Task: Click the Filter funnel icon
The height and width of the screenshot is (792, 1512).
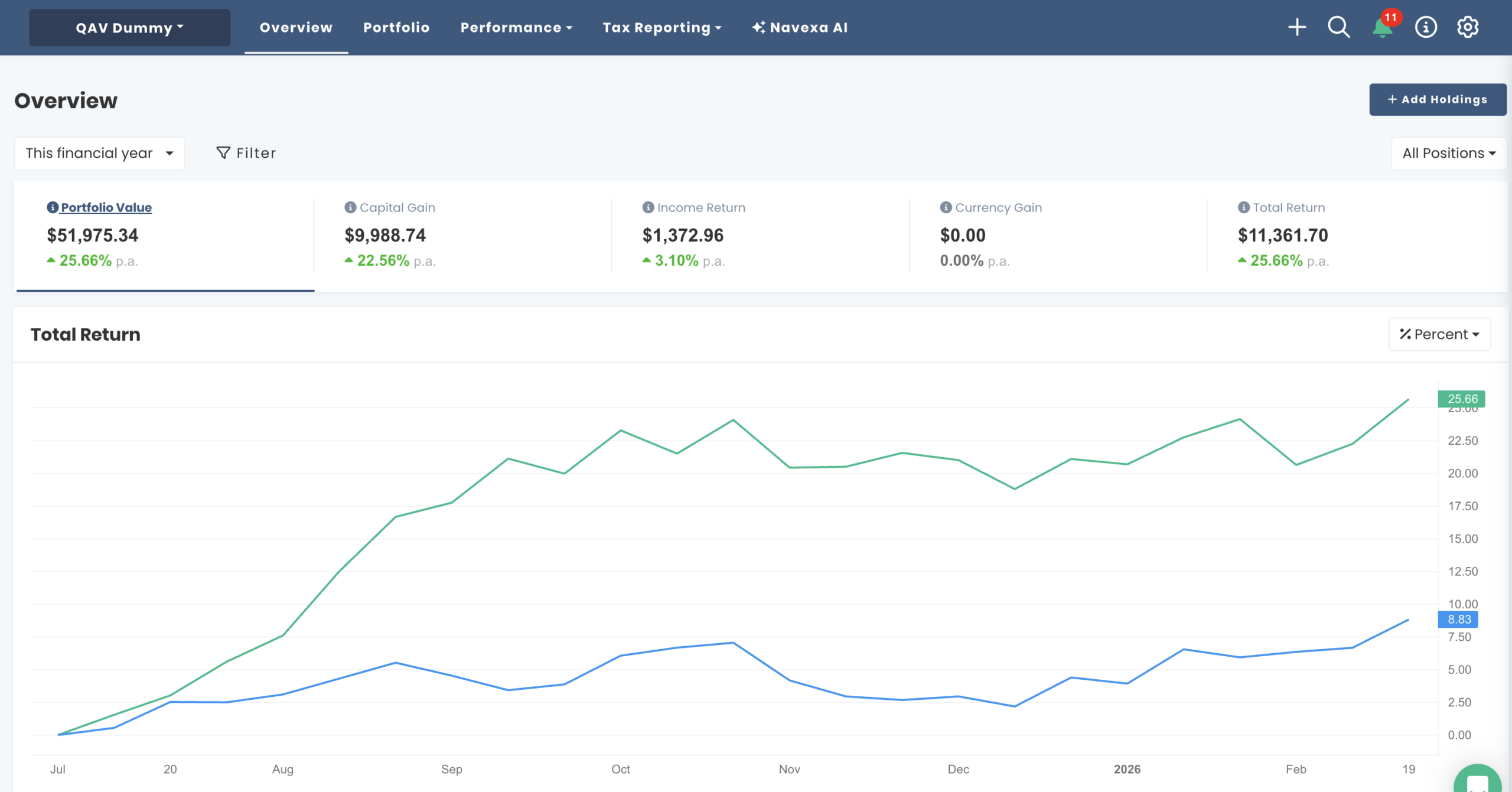Action: coord(223,152)
